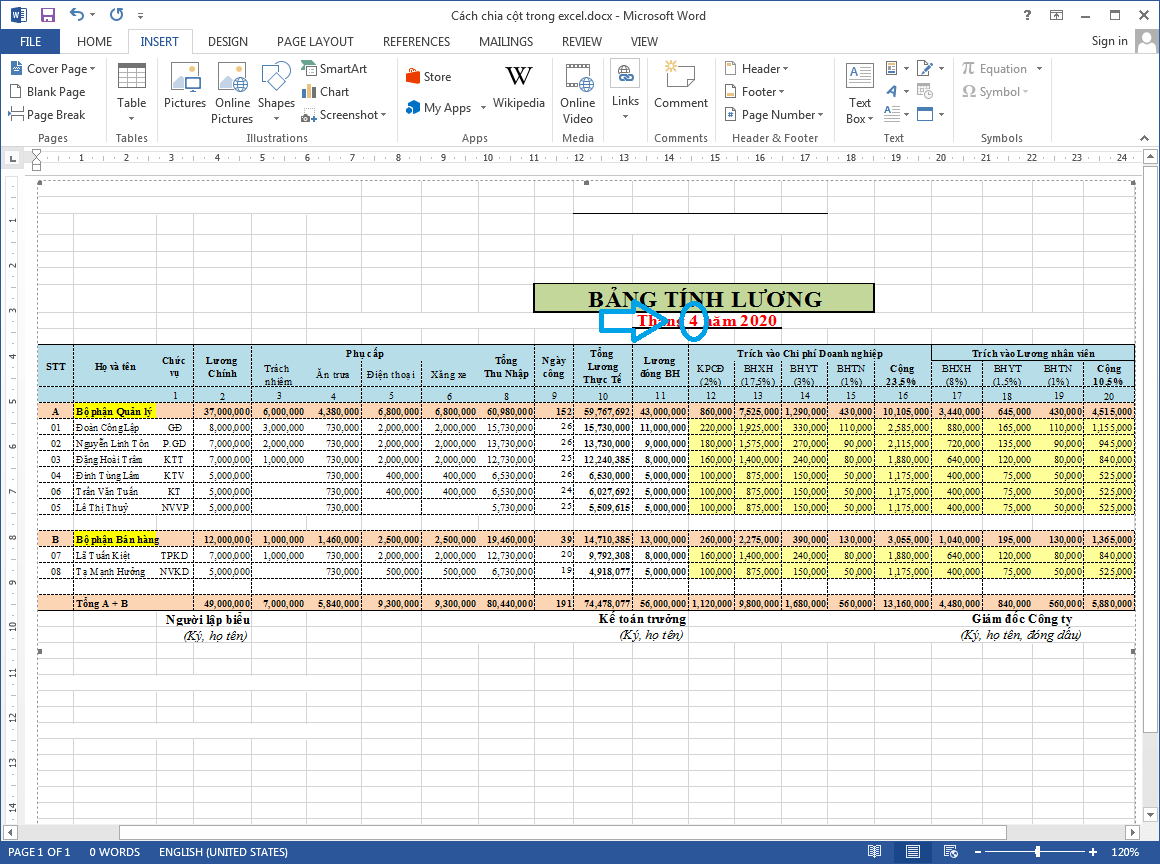
Task: Open the Links dropdown
Action: [625, 90]
